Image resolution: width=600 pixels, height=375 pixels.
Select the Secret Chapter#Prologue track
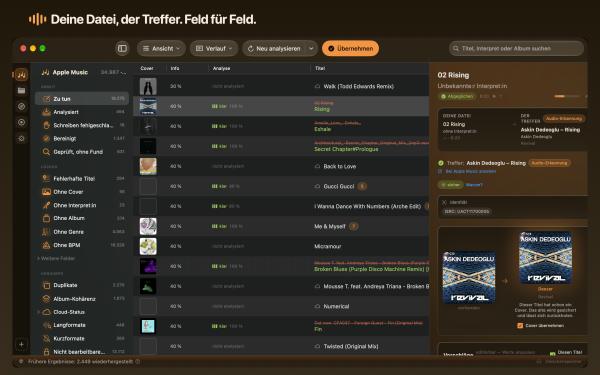pos(281,146)
